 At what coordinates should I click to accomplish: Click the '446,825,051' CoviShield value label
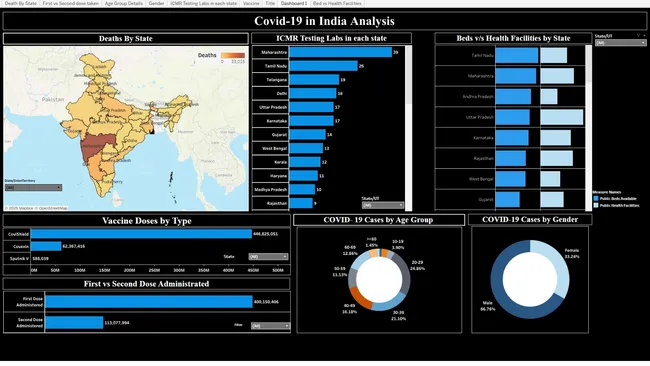click(265, 234)
